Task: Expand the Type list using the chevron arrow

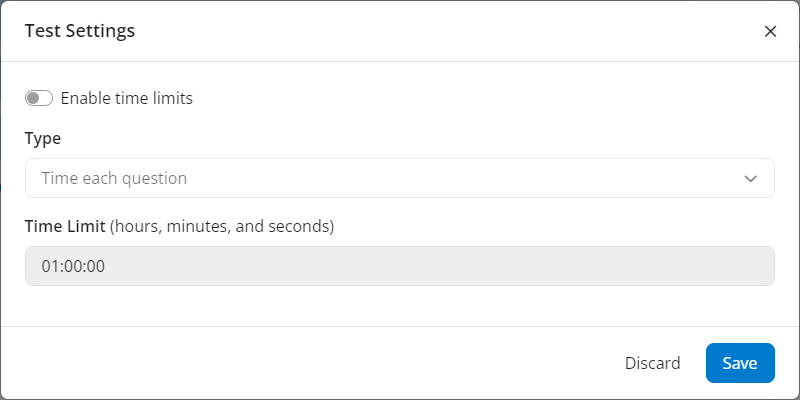Action: 751,178
